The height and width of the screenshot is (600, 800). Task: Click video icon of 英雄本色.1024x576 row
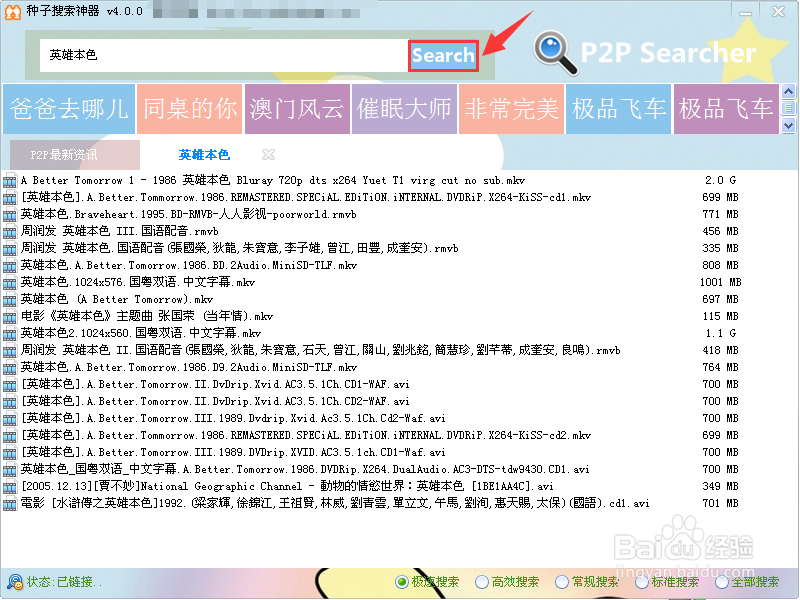(10, 283)
